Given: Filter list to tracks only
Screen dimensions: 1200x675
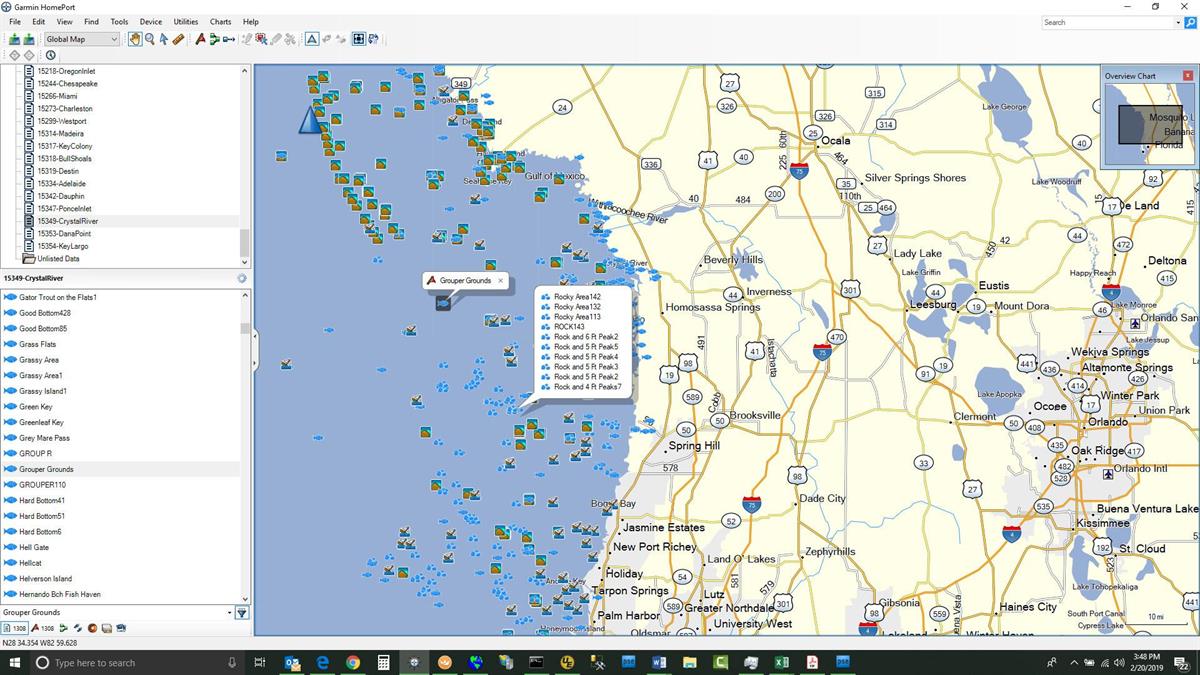Looking at the screenshot, I should click(x=78, y=628).
